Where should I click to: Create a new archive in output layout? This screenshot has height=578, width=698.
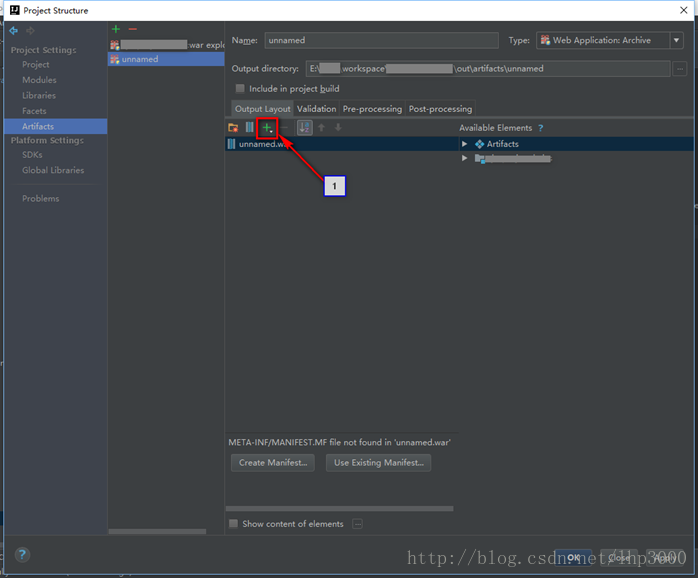coord(249,128)
